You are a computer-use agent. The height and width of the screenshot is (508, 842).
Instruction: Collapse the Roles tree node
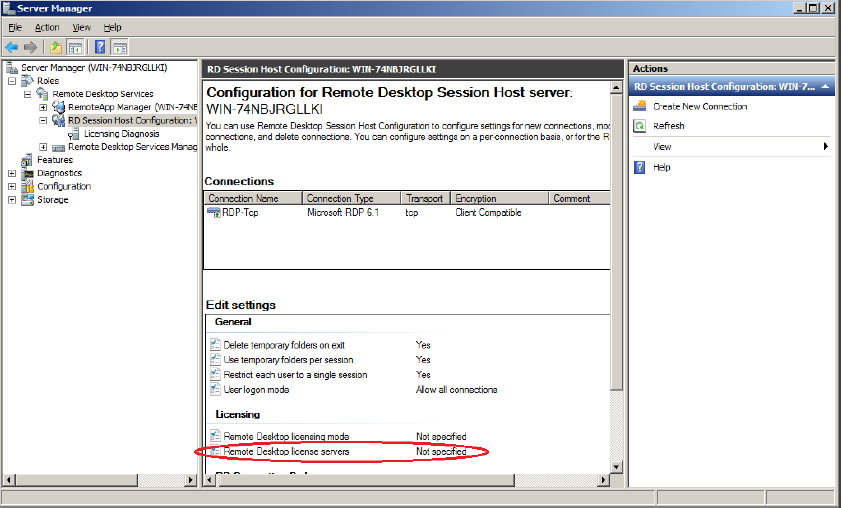(12, 81)
